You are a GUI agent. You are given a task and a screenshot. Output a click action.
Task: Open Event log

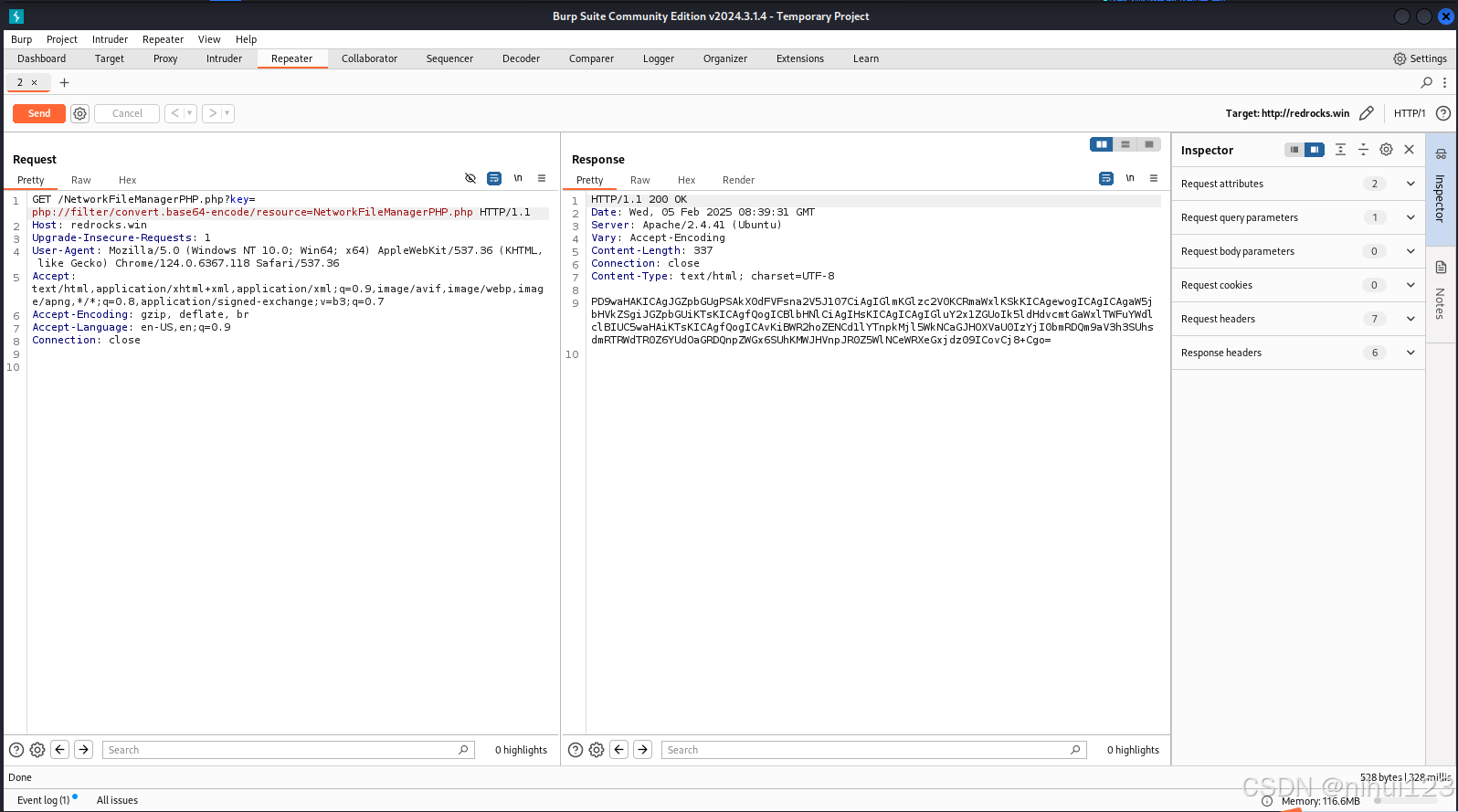[43, 800]
